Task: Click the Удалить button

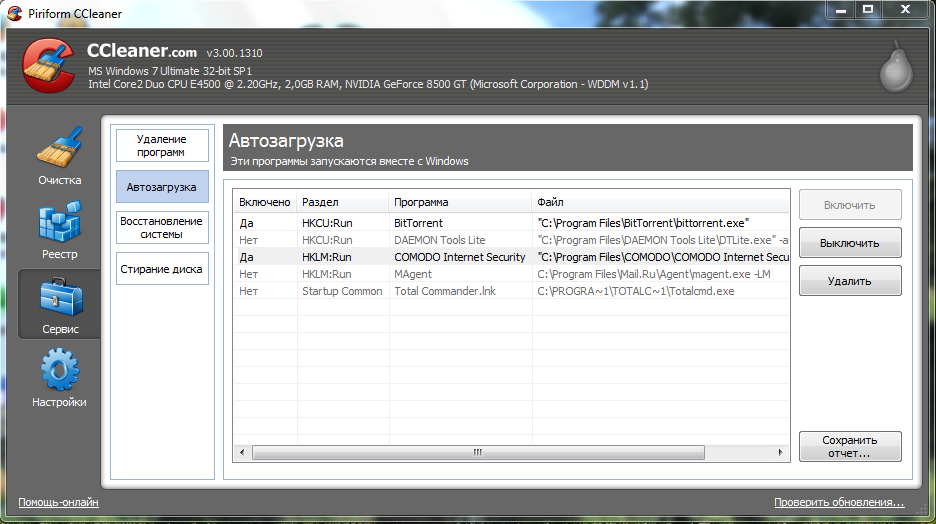Action: tap(850, 281)
